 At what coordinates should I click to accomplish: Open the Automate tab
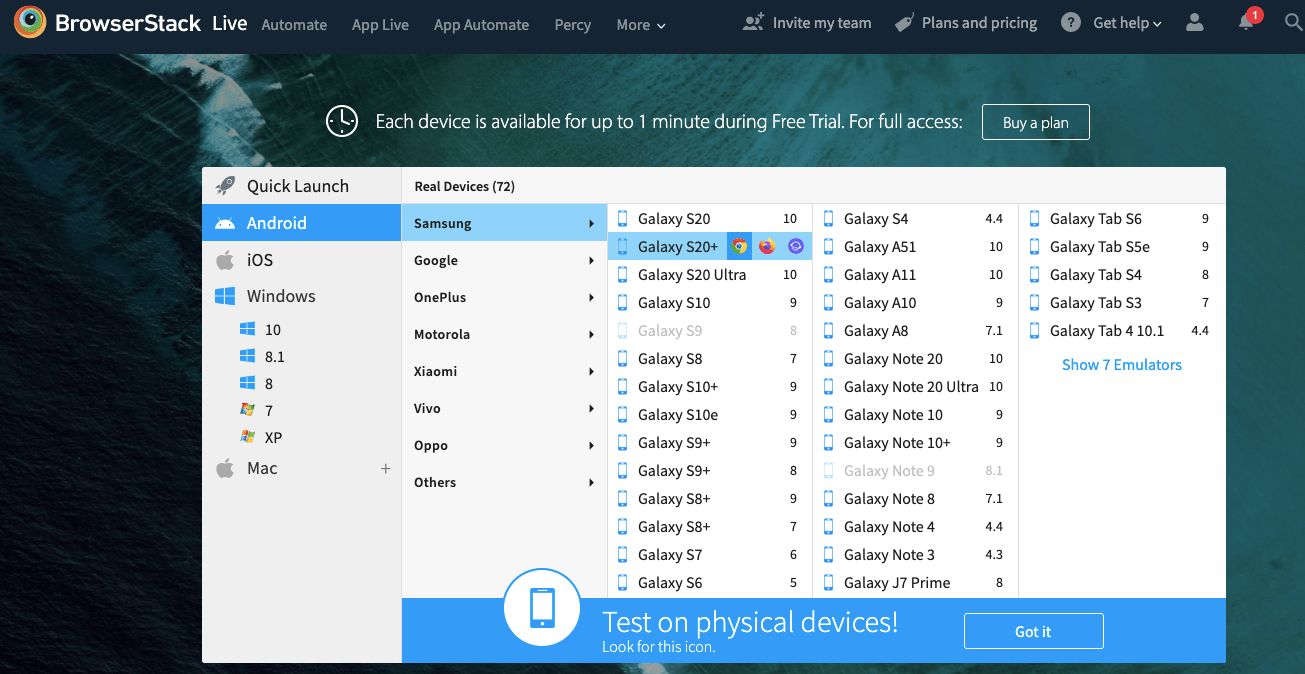click(294, 24)
